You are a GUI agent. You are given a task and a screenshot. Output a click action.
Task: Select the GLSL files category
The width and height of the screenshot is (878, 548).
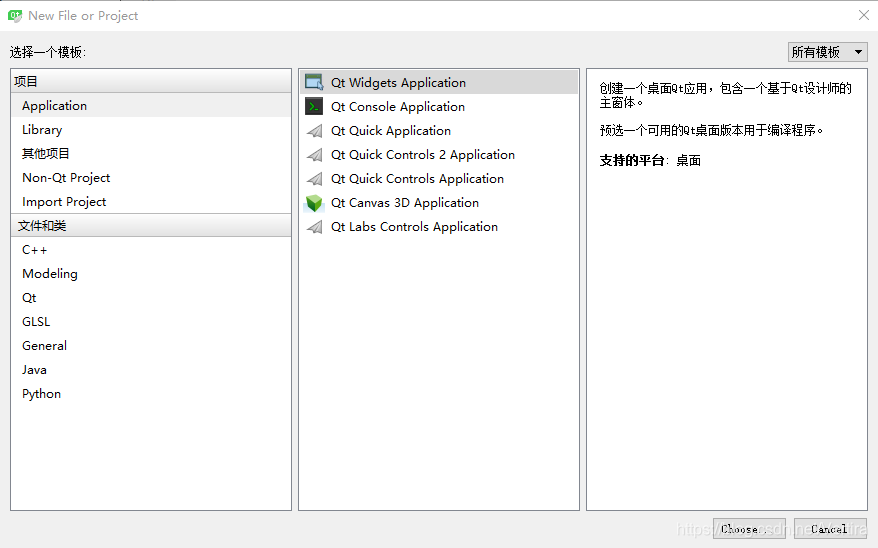[x=151, y=322]
